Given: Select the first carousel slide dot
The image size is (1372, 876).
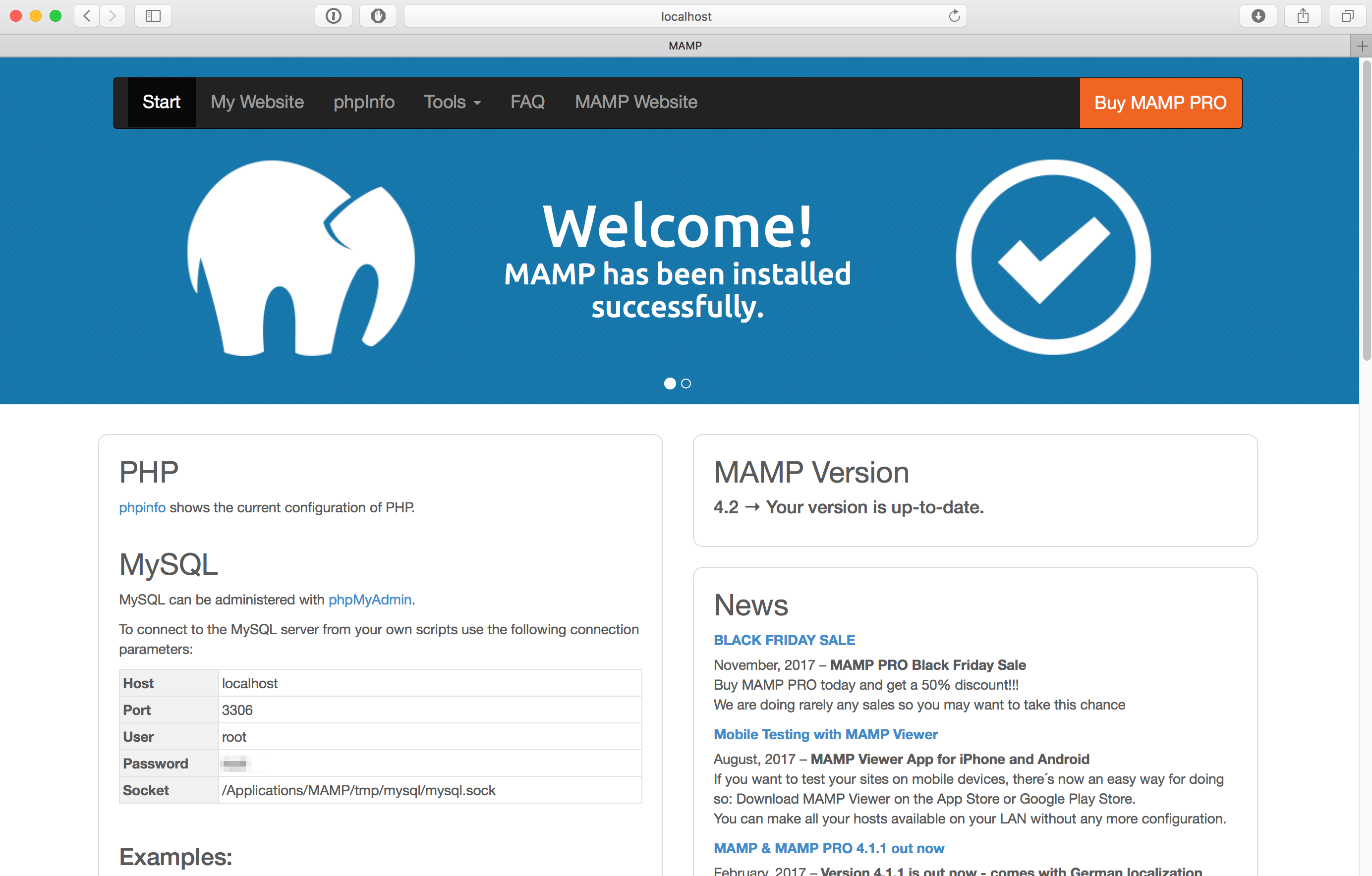Looking at the screenshot, I should click(670, 383).
